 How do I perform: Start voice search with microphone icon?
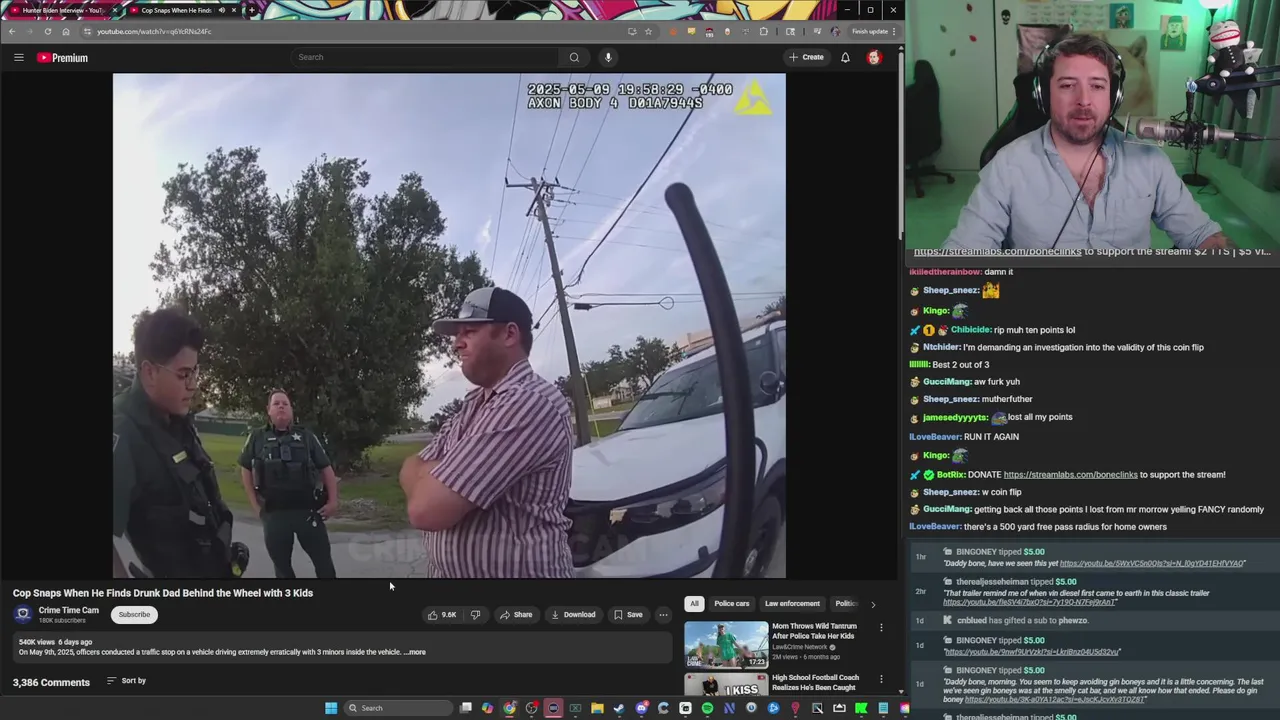(x=608, y=57)
